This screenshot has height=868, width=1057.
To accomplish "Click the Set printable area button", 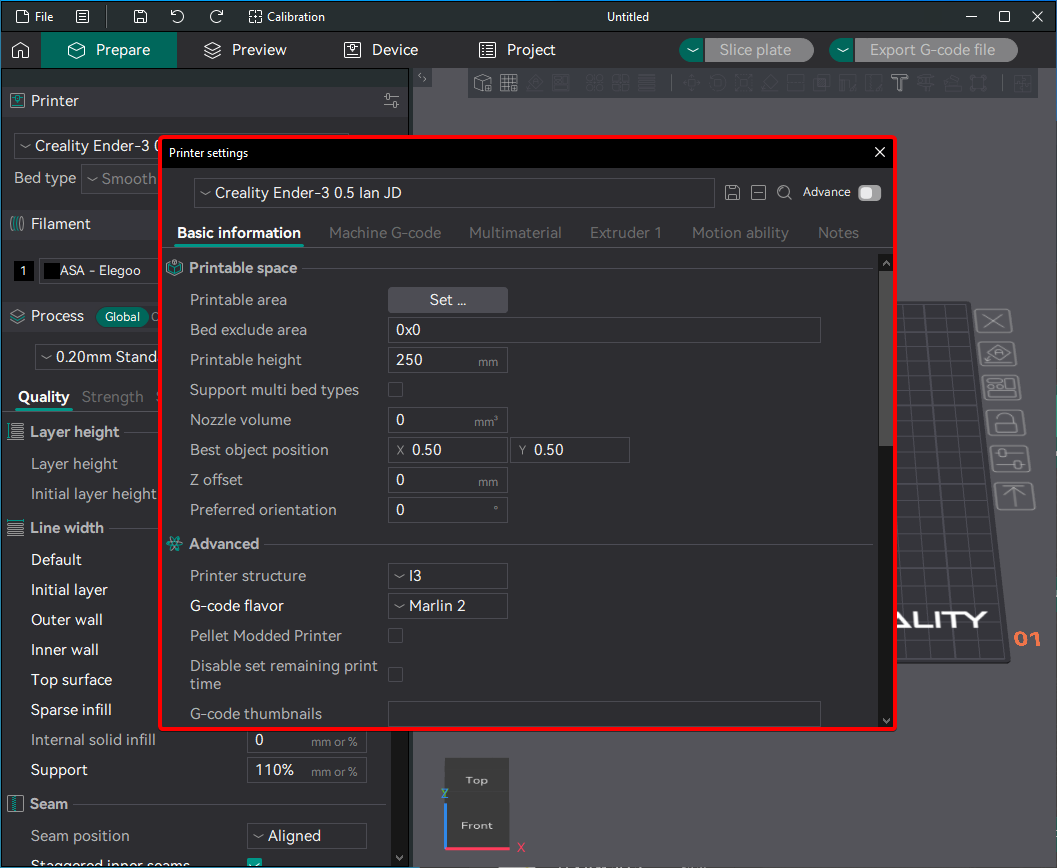I will pos(447,300).
